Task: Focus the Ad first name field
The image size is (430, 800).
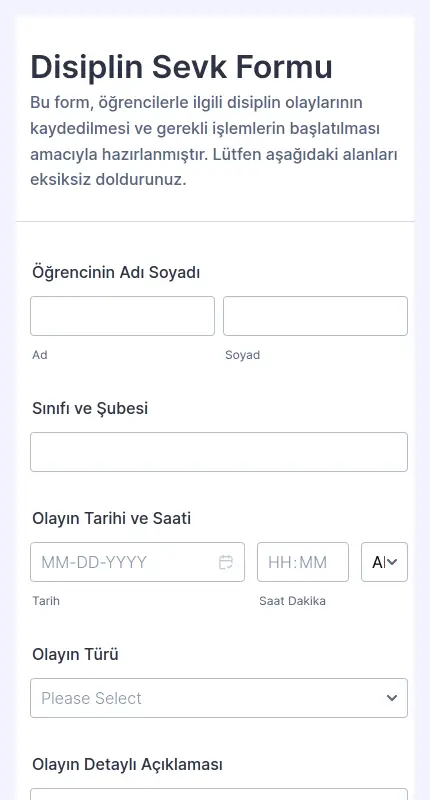Action: coord(122,316)
